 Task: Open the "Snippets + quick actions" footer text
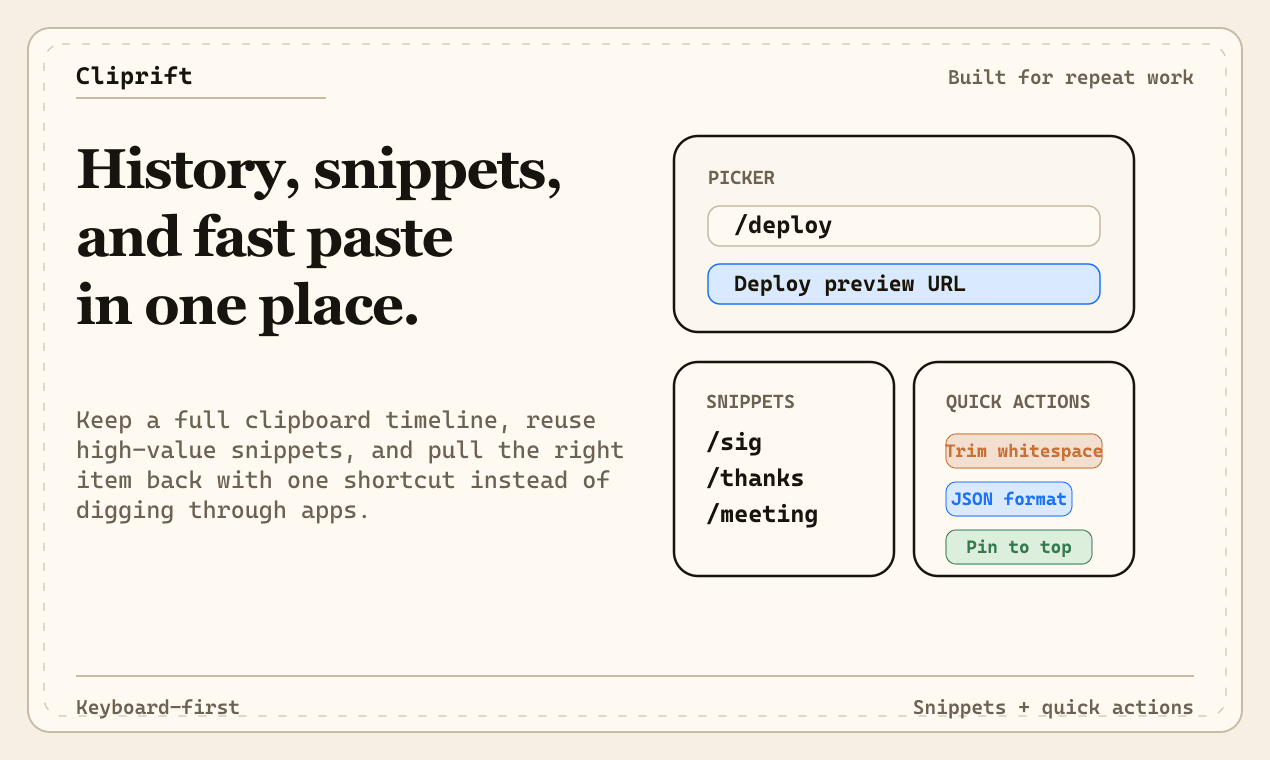1052,708
